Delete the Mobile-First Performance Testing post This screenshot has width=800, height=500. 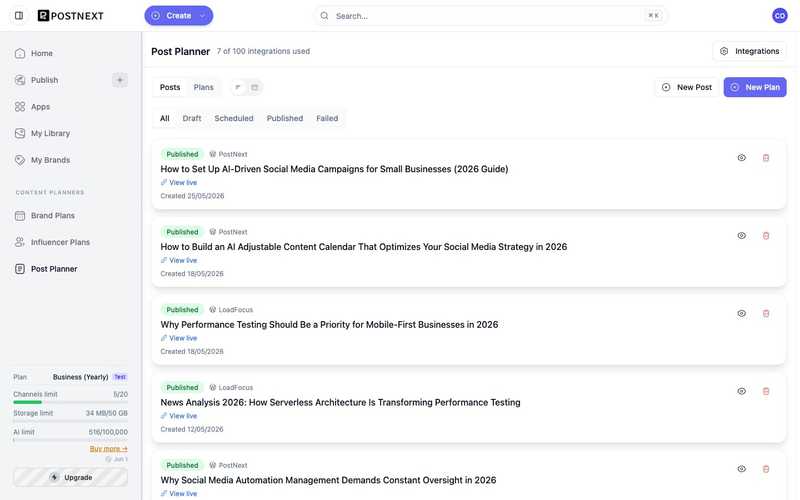(766, 313)
